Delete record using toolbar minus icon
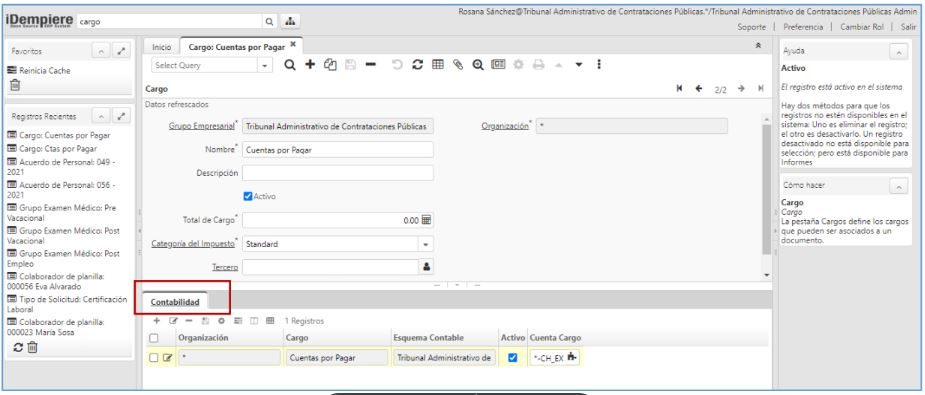 (370, 65)
